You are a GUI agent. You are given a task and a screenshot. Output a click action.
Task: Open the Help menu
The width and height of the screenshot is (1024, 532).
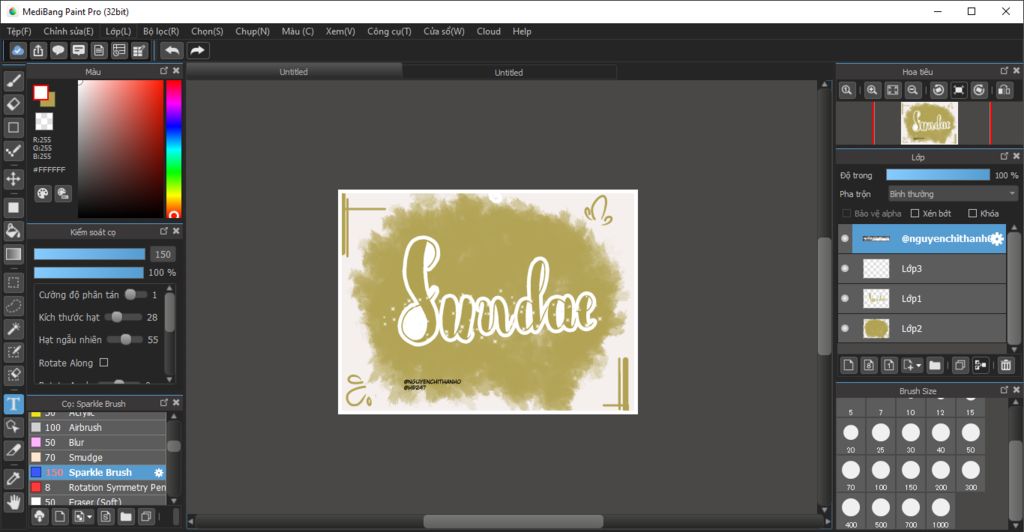click(x=522, y=31)
